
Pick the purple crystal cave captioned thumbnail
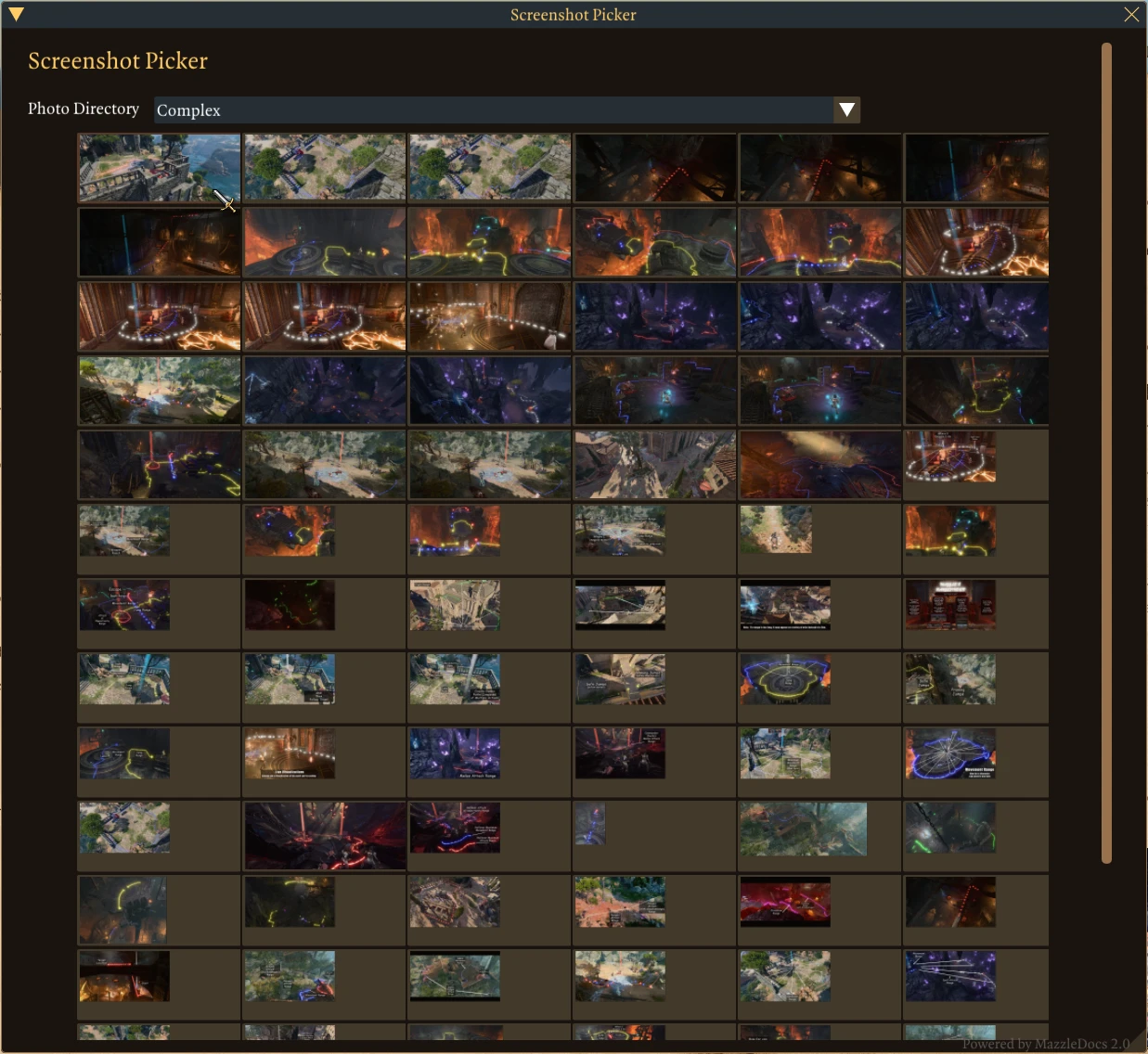pos(455,753)
